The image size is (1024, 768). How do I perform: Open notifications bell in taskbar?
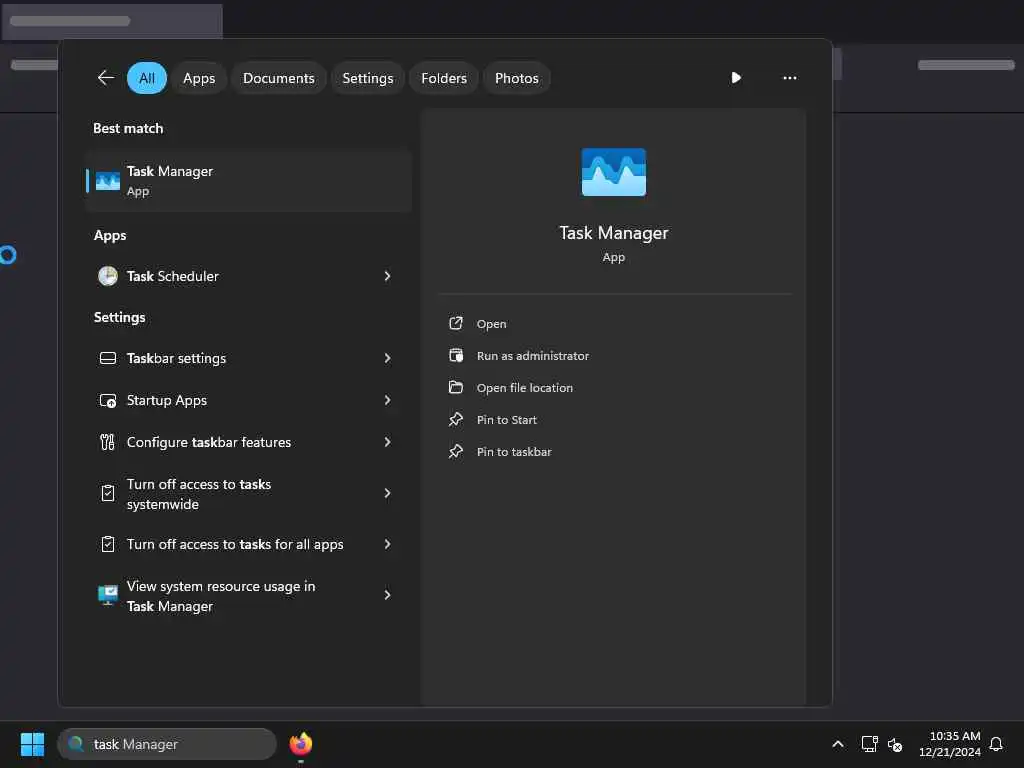[x=996, y=744]
